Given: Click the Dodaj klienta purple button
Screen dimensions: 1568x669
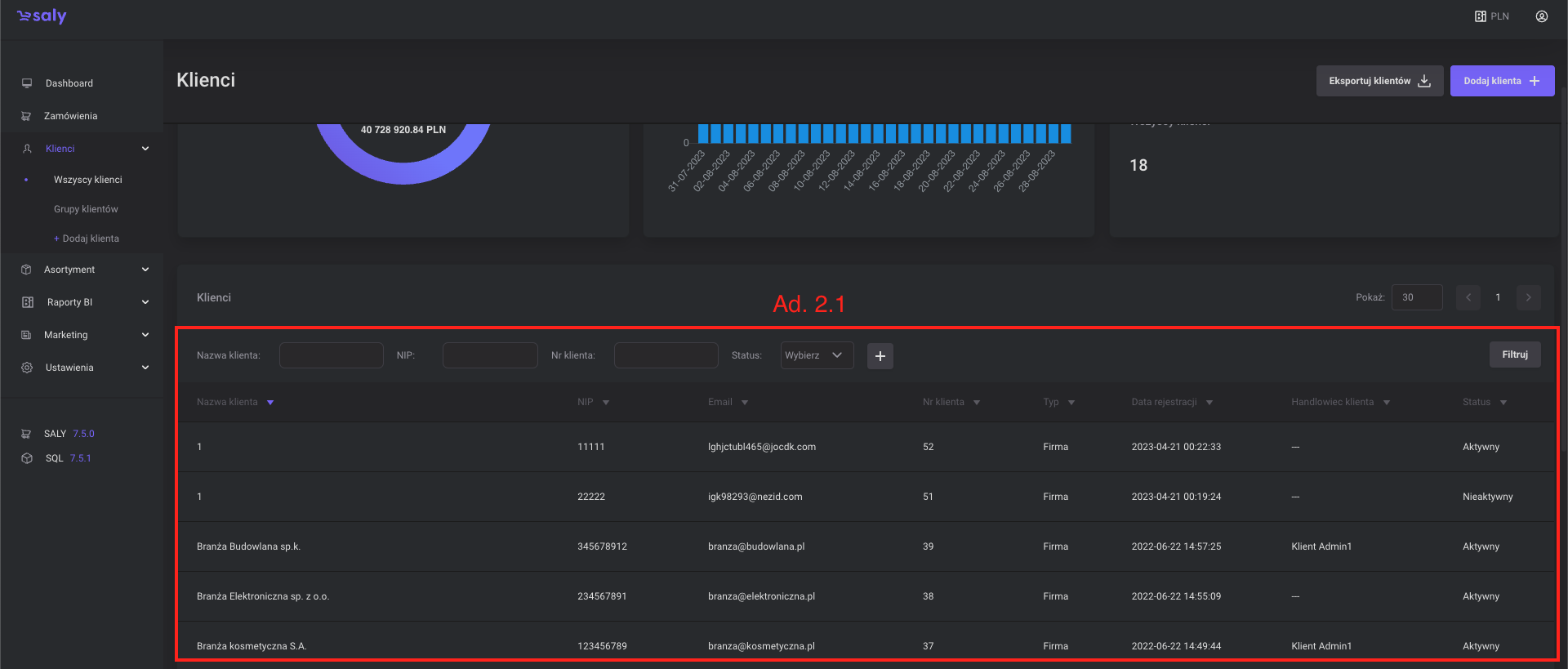Looking at the screenshot, I should [1501, 81].
